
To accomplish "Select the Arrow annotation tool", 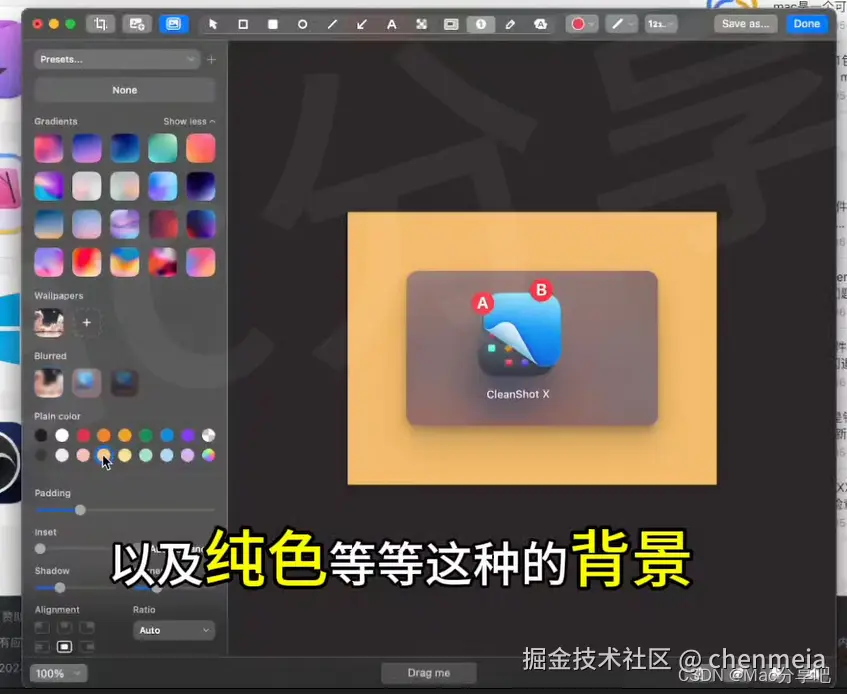I will pos(362,23).
